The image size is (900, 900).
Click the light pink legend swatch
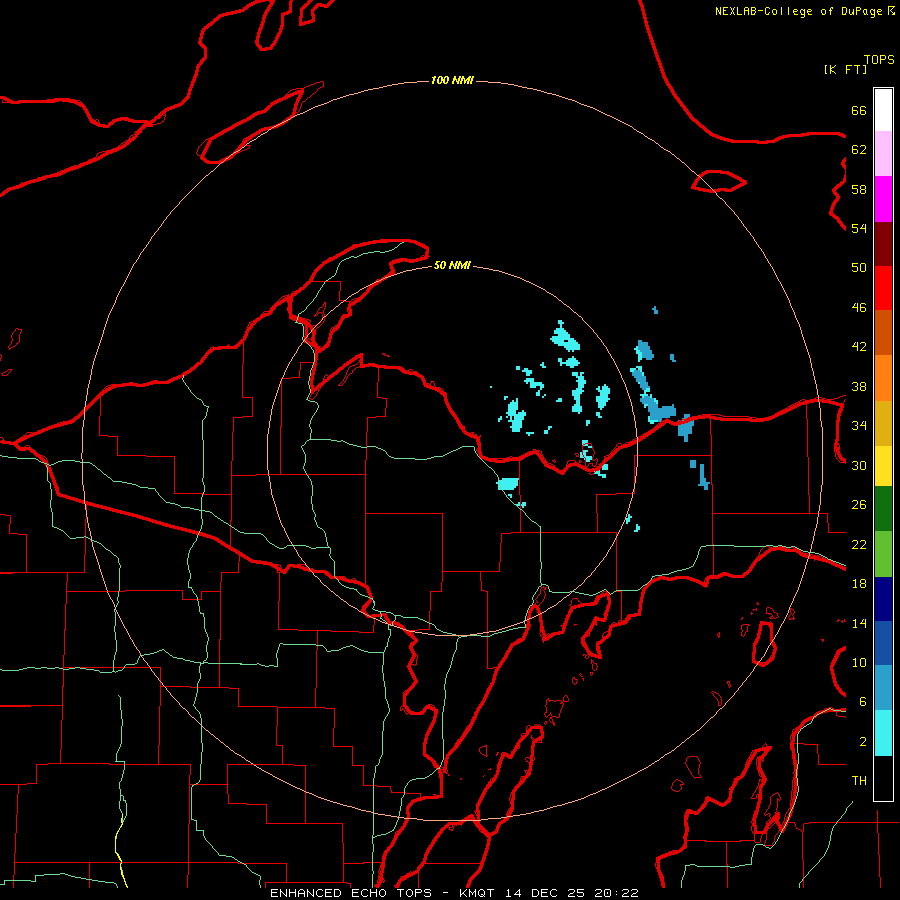click(x=883, y=154)
